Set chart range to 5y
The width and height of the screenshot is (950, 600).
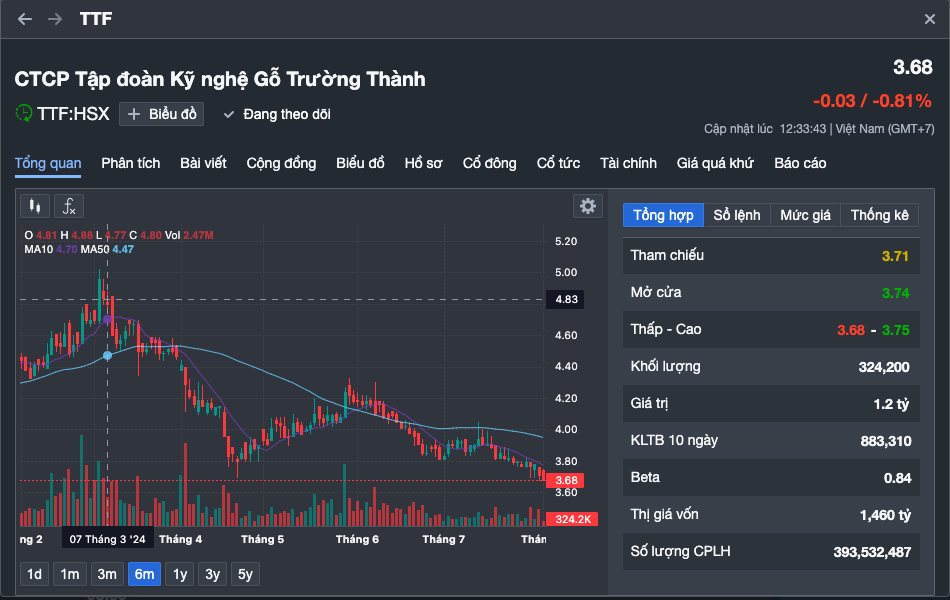(x=245, y=574)
